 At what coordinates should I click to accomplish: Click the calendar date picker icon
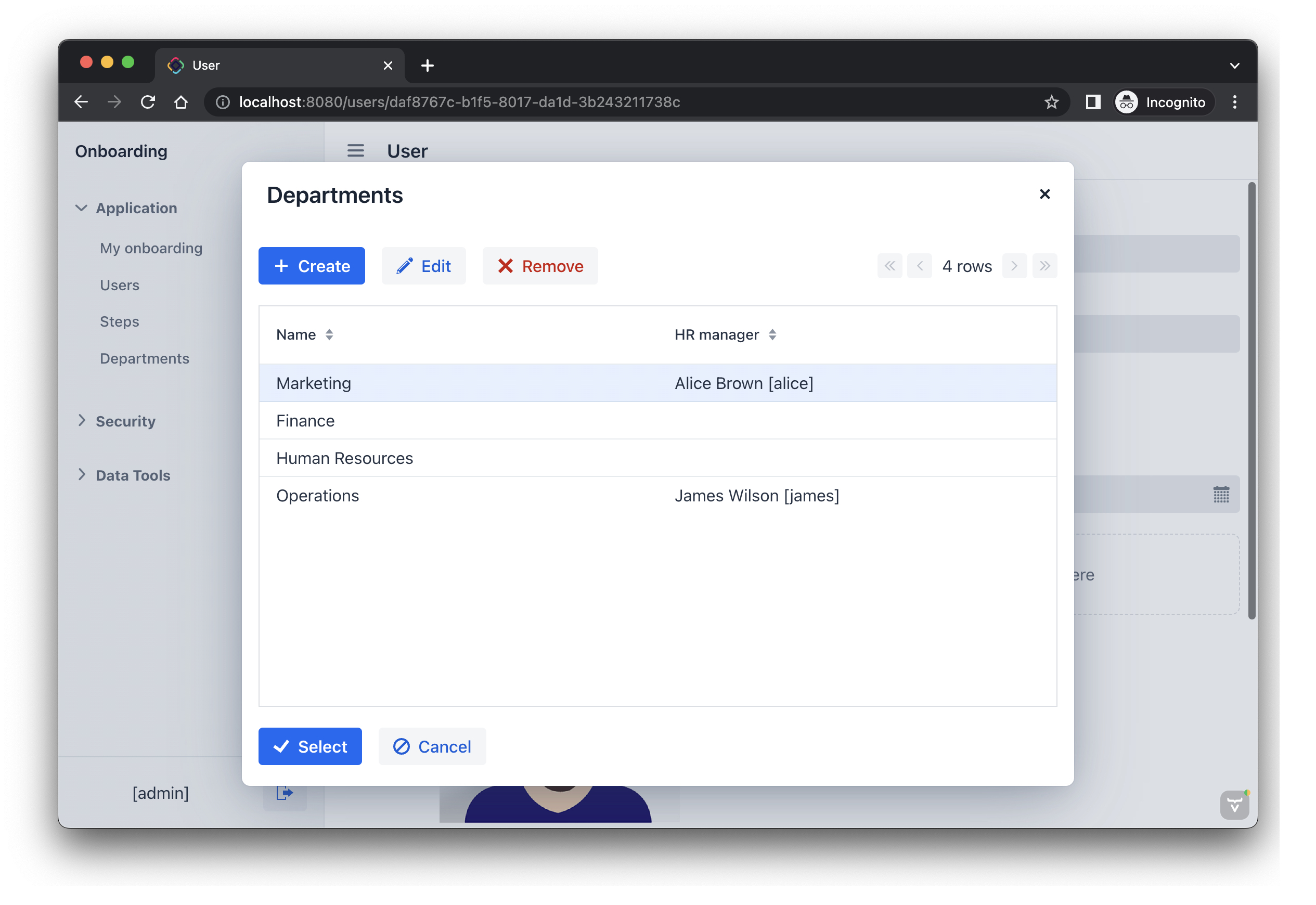click(1220, 495)
